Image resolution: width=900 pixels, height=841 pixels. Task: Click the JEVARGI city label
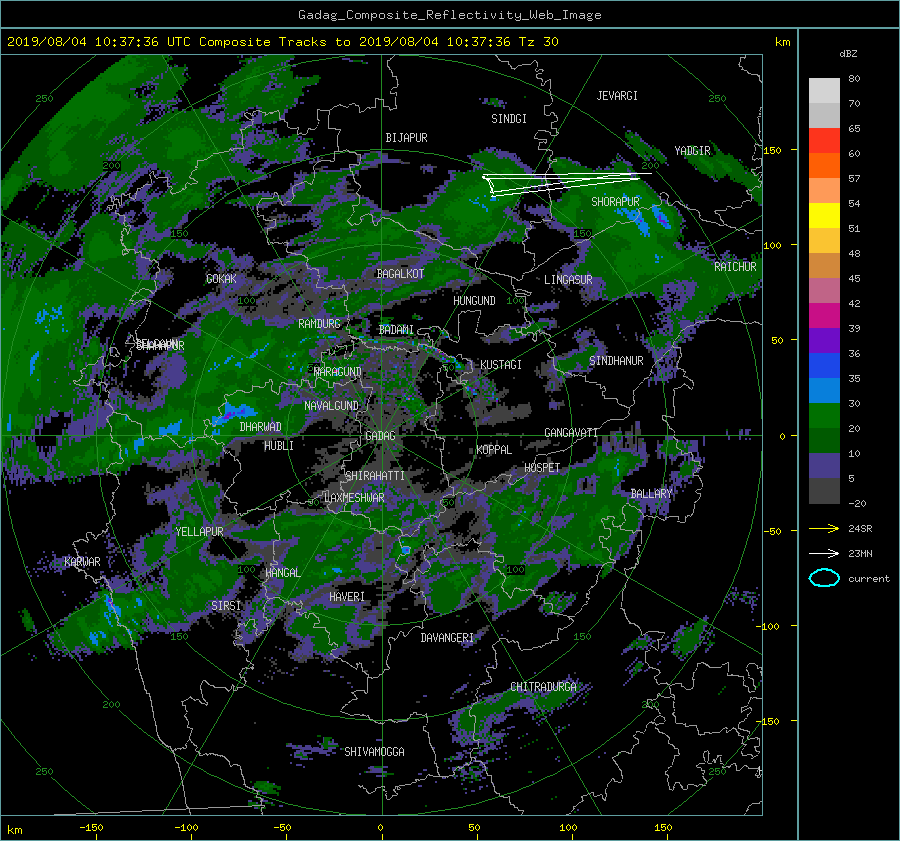click(x=617, y=96)
